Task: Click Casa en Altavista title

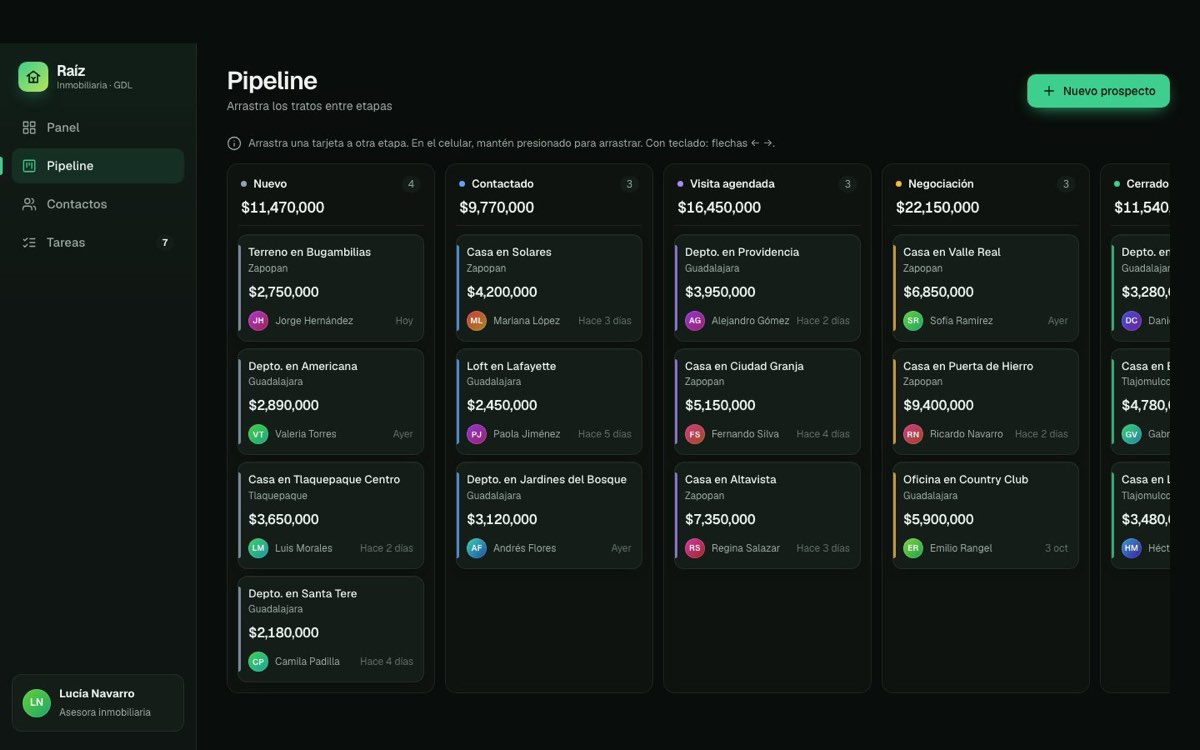Action: [x=731, y=480]
